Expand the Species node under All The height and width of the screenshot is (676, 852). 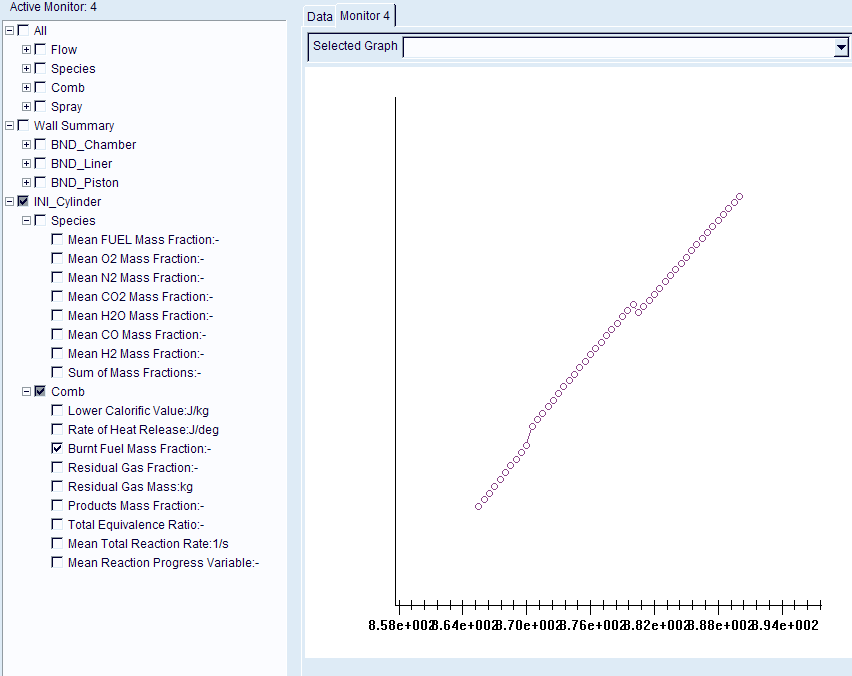[26, 68]
